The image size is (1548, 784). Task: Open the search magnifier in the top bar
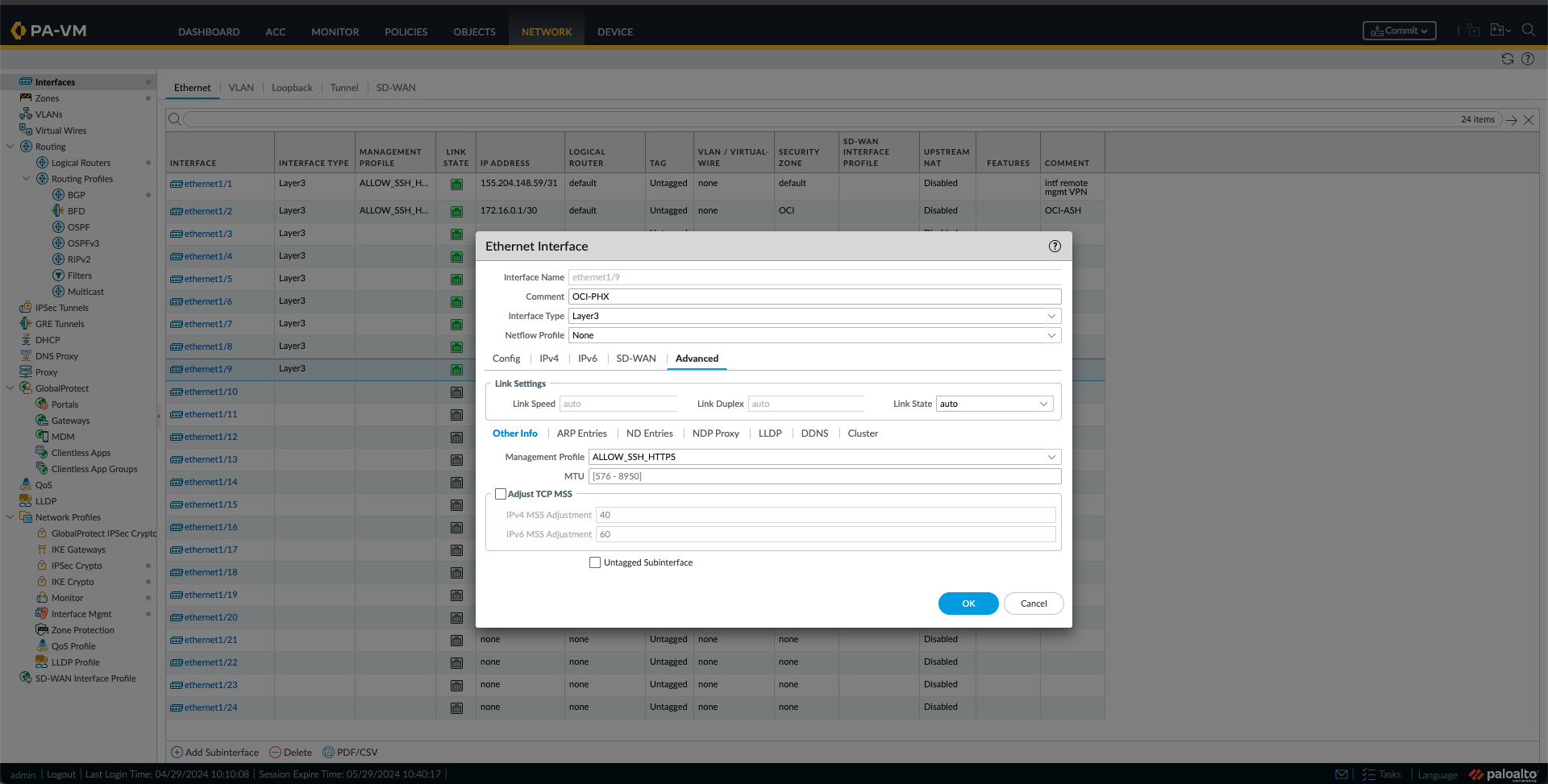tap(1529, 30)
